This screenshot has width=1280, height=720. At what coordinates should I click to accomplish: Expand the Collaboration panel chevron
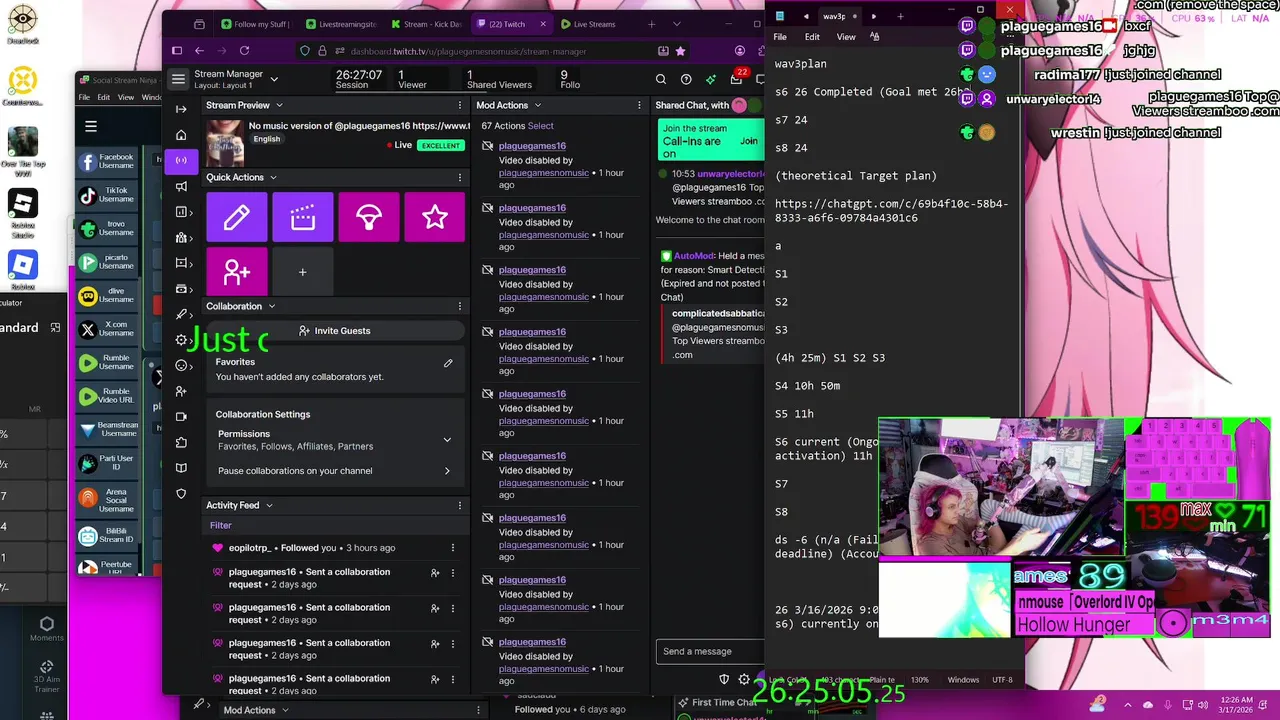tap(271, 306)
